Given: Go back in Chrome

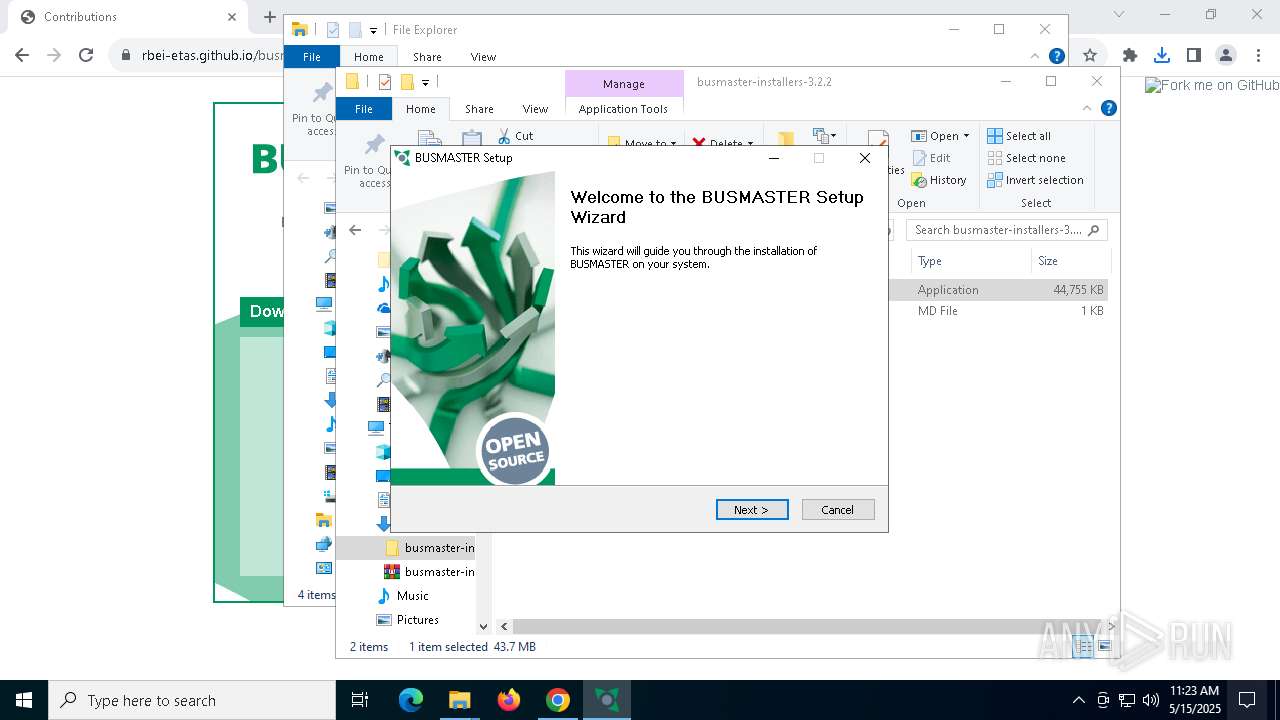Looking at the screenshot, I should (x=22, y=55).
